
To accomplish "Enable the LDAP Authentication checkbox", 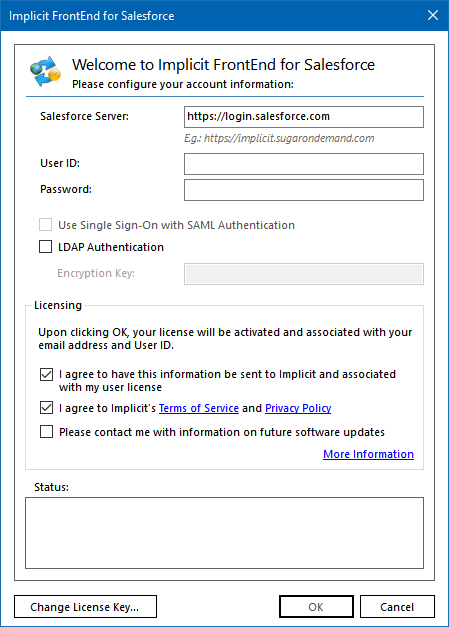I will click(x=46, y=247).
